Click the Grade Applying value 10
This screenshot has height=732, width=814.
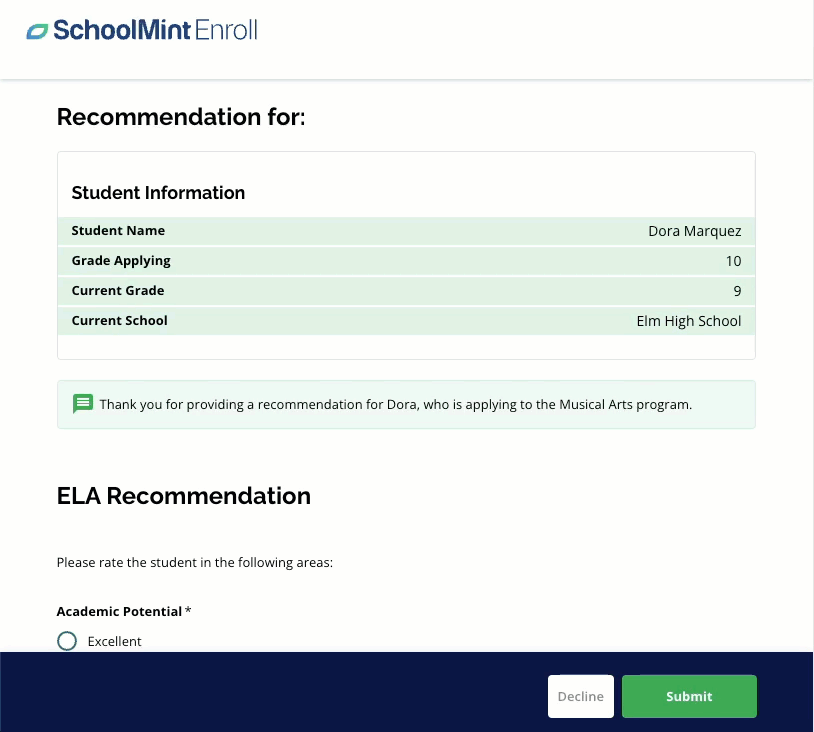click(x=733, y=261)
